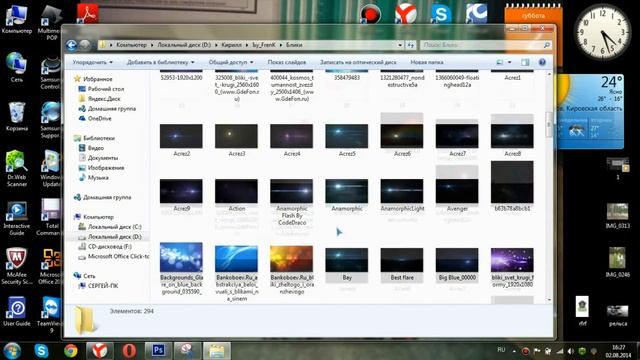
Task: Open Библиотеки in the navigation pane
Action: 99,138
